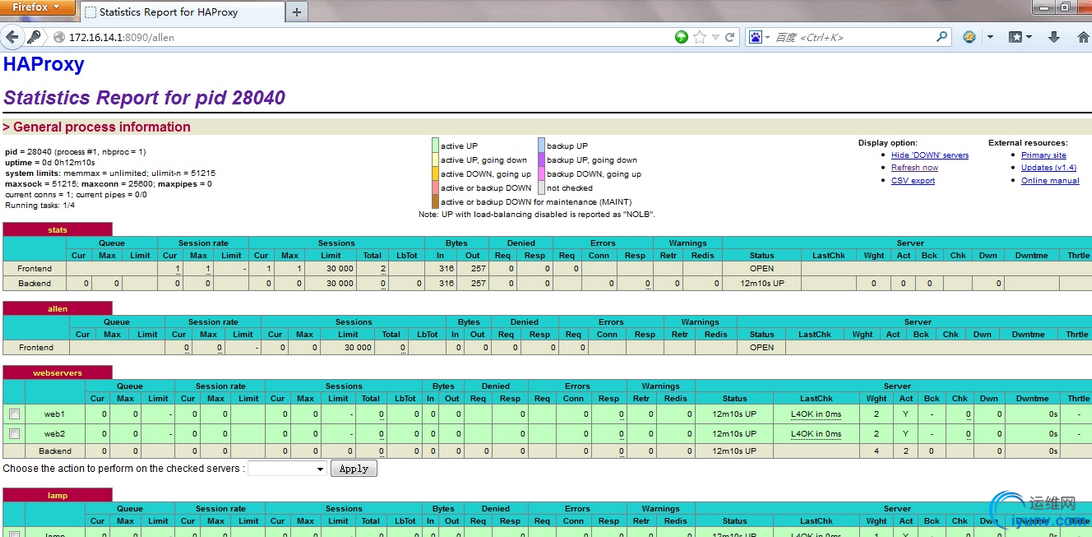
Task: Click the backup UP blue legend swatch
Action: tap(540, 146)
